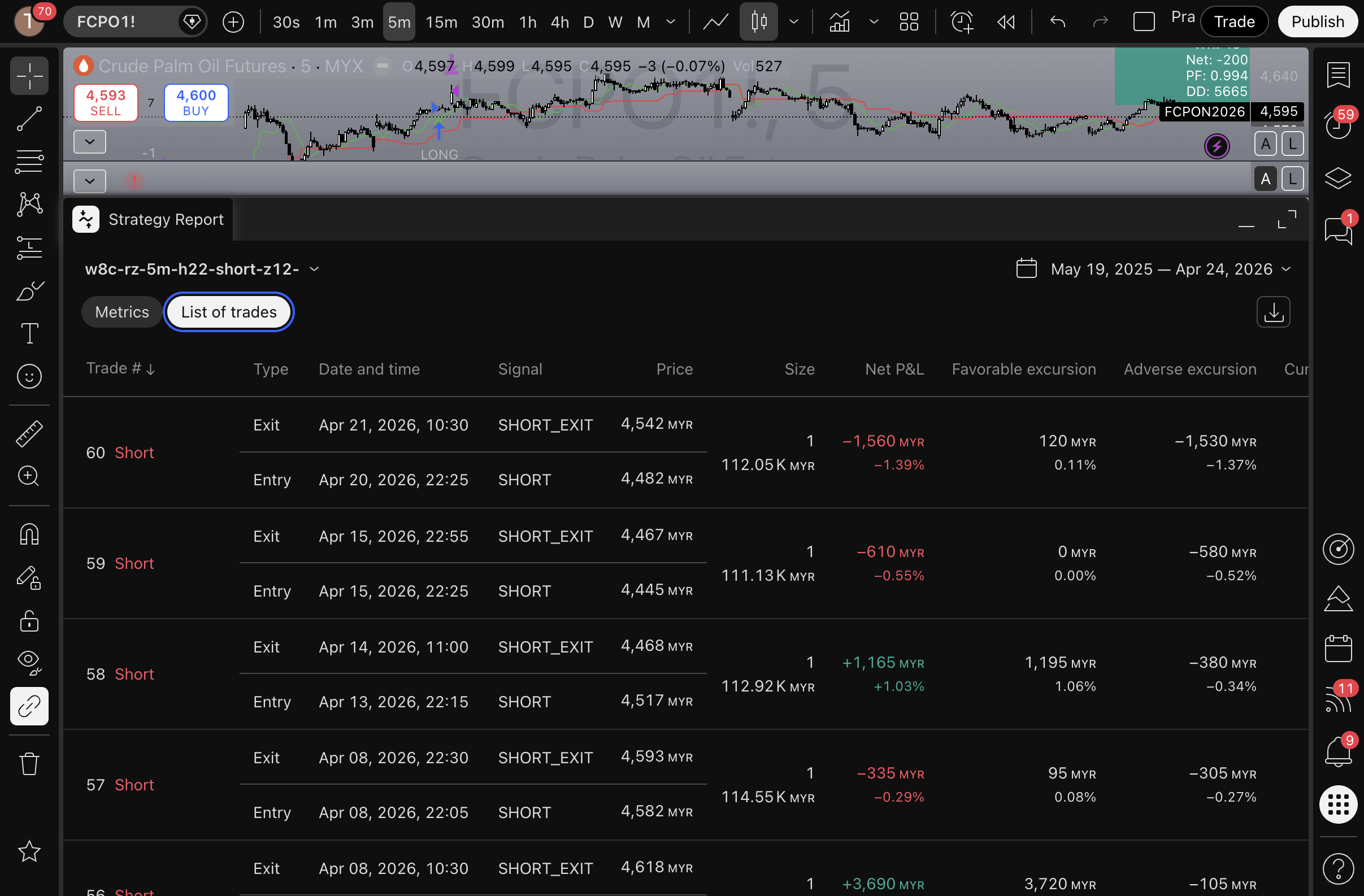Select the Magnet mode tool
The width and height of the screenshot is (1364, 896).
click(x=29, y=534)
